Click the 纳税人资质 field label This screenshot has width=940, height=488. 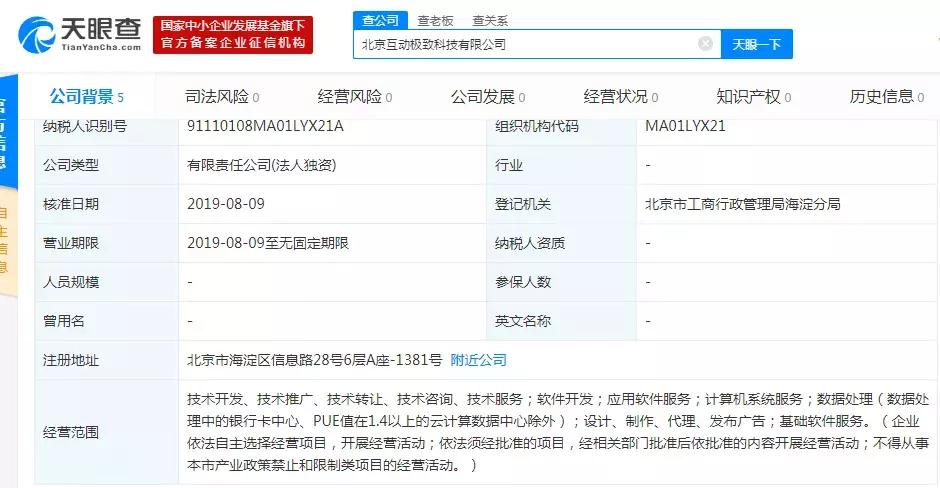(530, 243)
